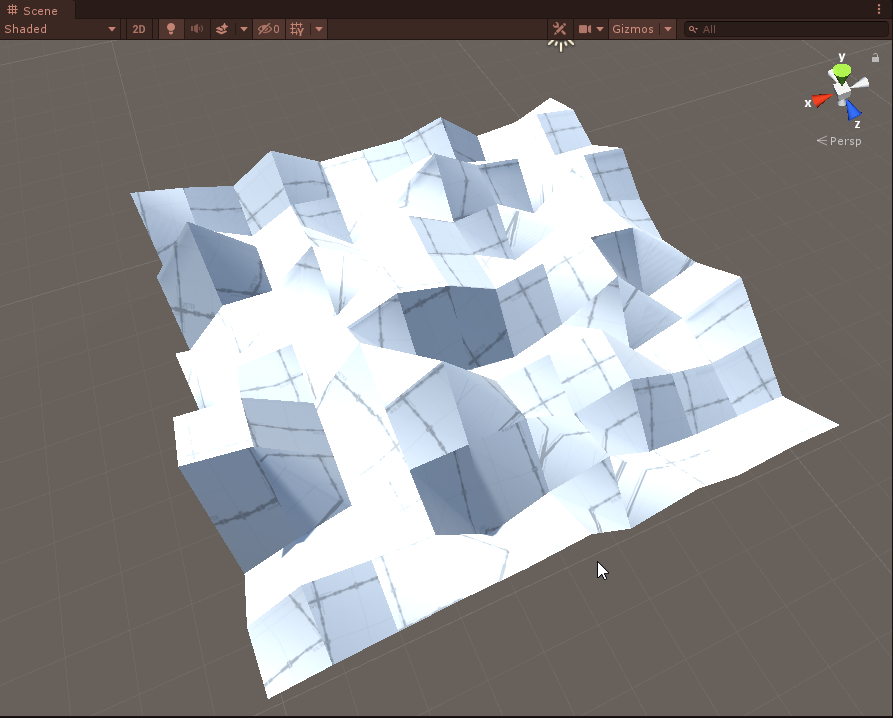Toggle skybox and effects visibility
This screenshot has height=718, width=893.
click(222, 29)
